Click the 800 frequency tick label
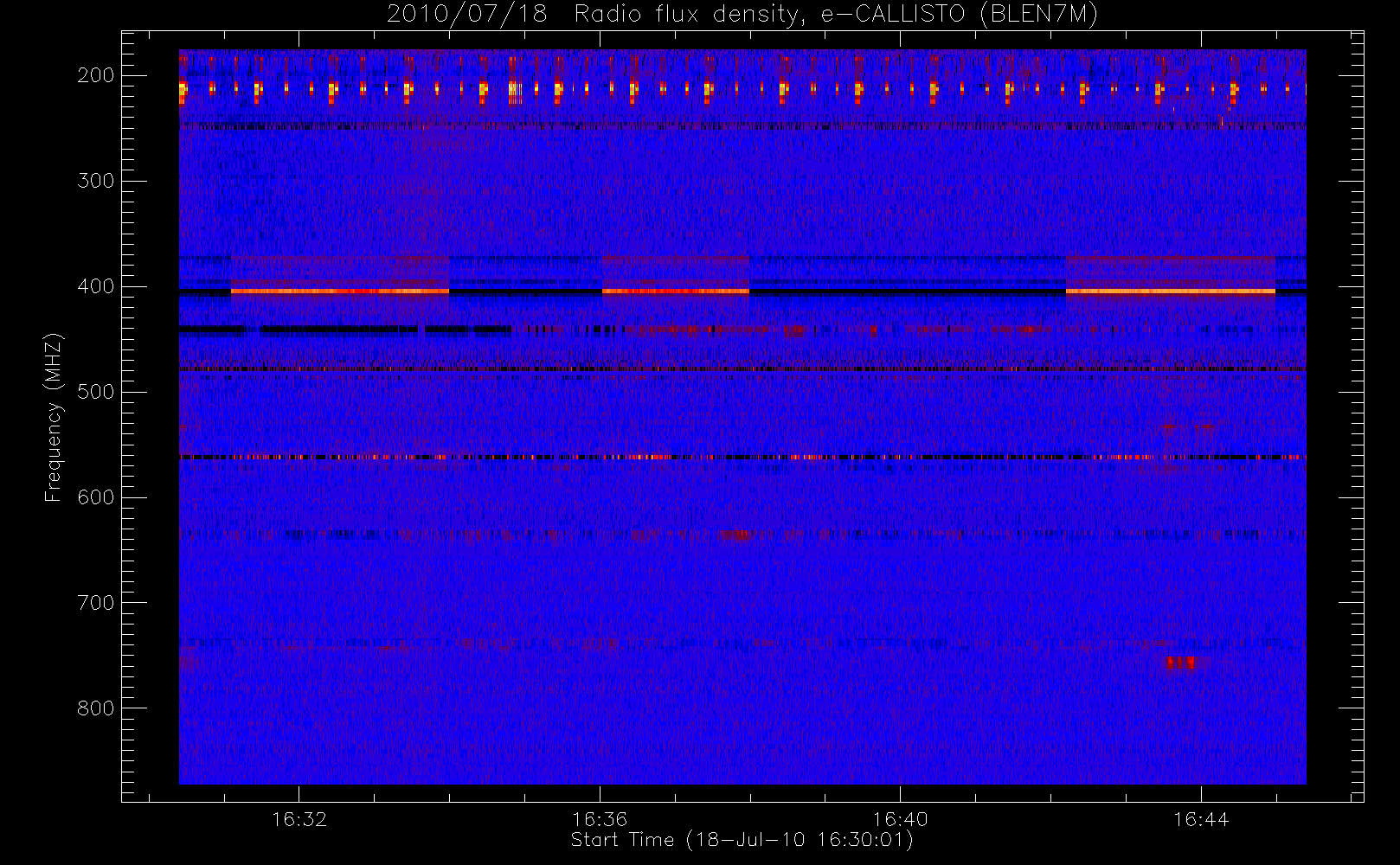 95,708
